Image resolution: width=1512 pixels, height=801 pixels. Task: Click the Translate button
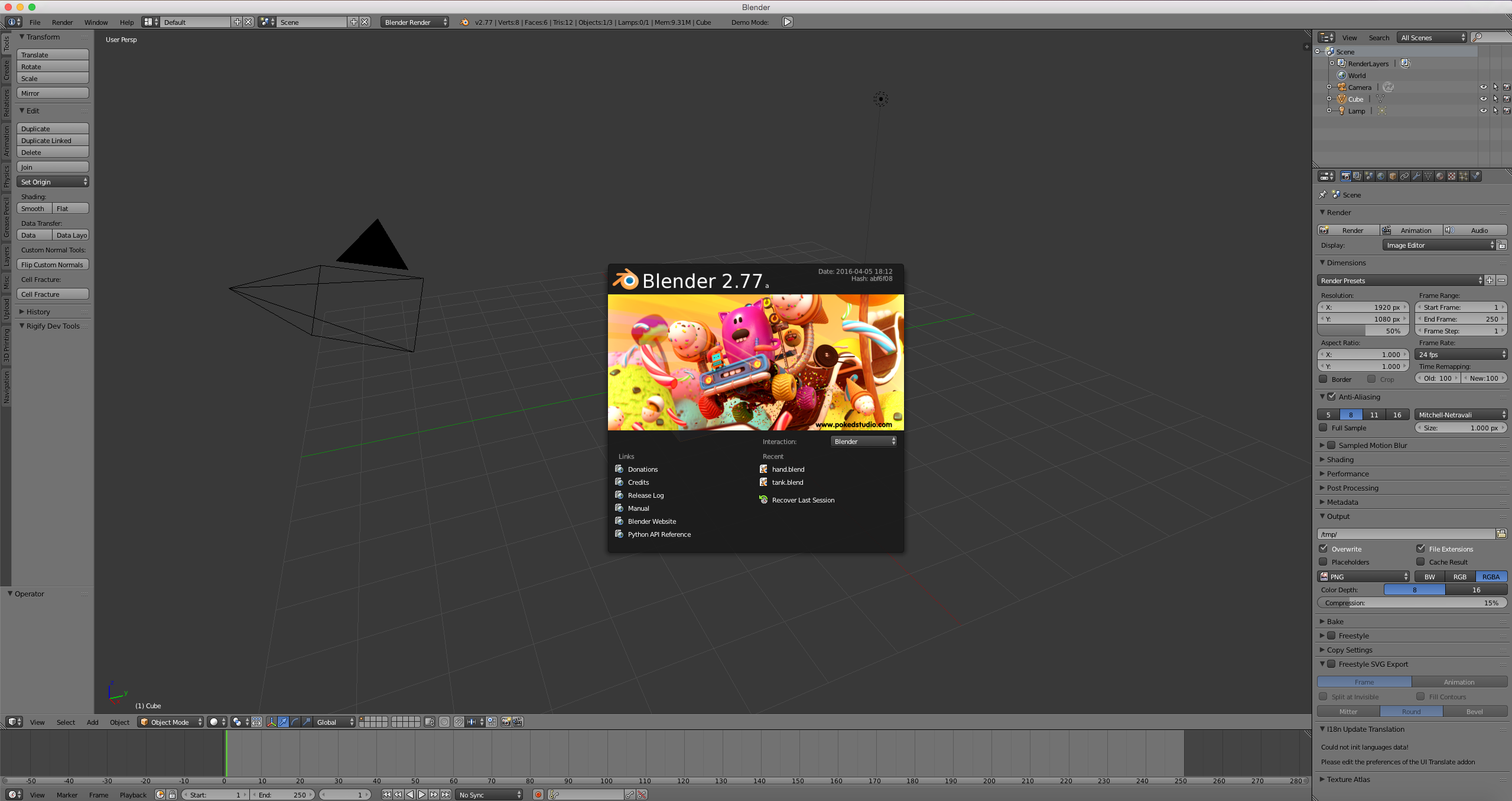click(53, 54)
